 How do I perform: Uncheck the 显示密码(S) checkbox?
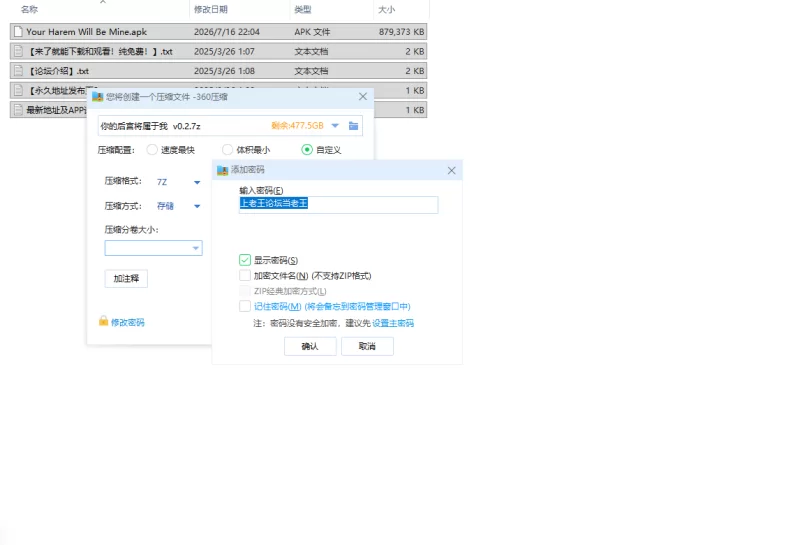(x=245, y=260)
